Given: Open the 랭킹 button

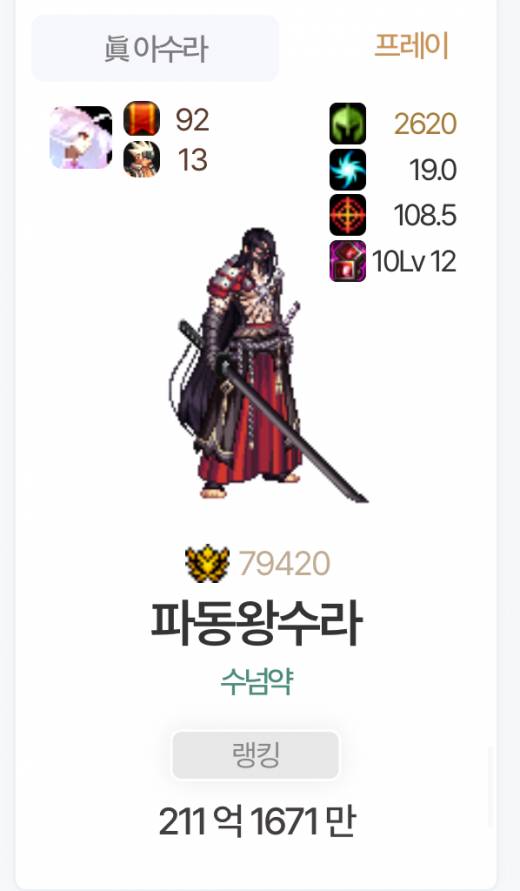Looking at the screenshot, I should tap(256, 755).
